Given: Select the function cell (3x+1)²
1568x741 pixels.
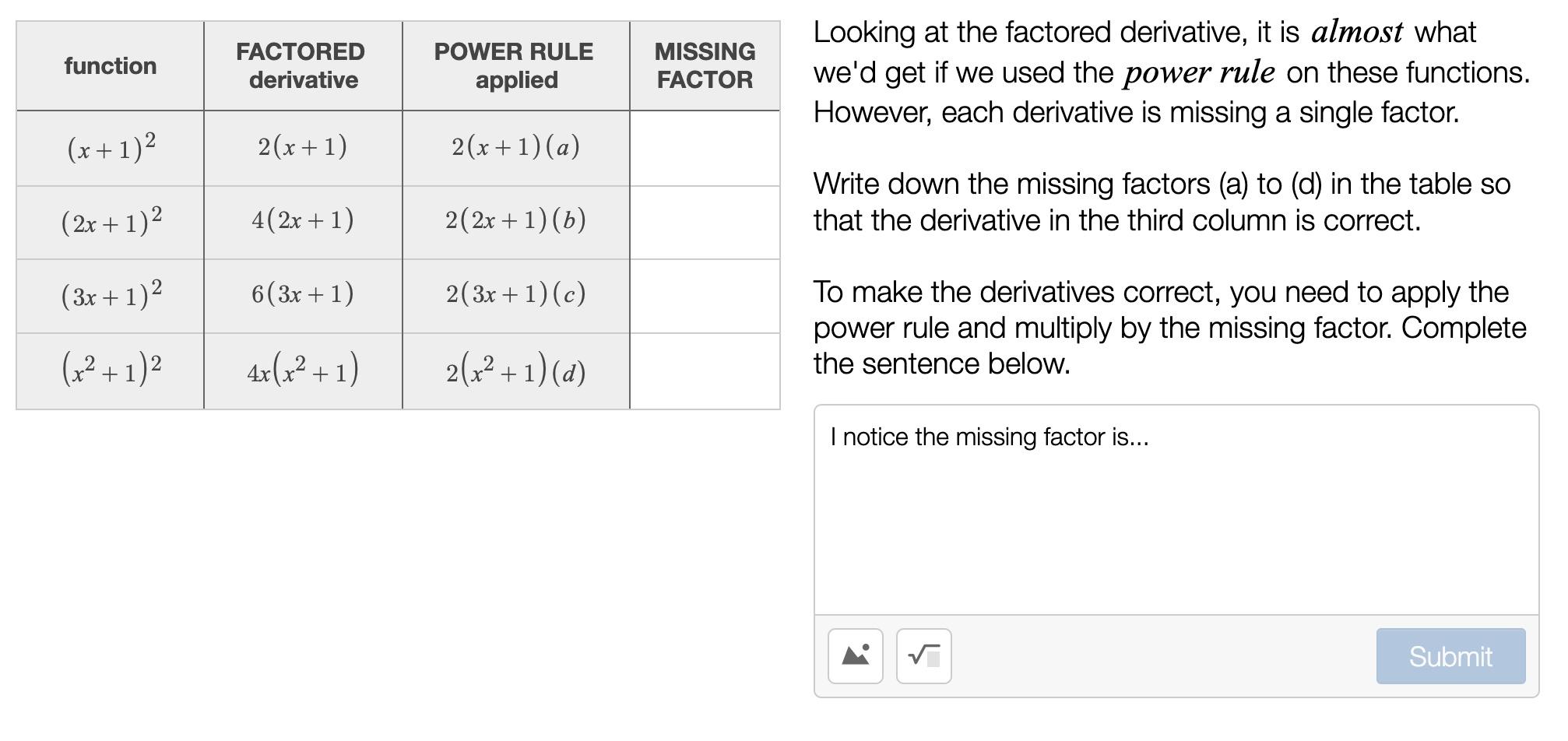Looking at the screenshot, I should (111, 294).
